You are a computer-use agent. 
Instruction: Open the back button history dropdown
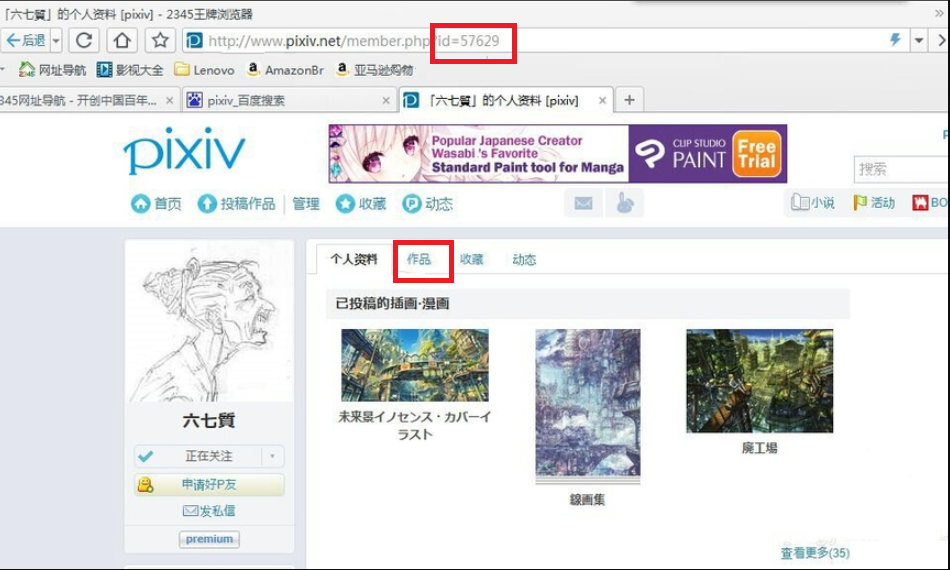(56, 41)
